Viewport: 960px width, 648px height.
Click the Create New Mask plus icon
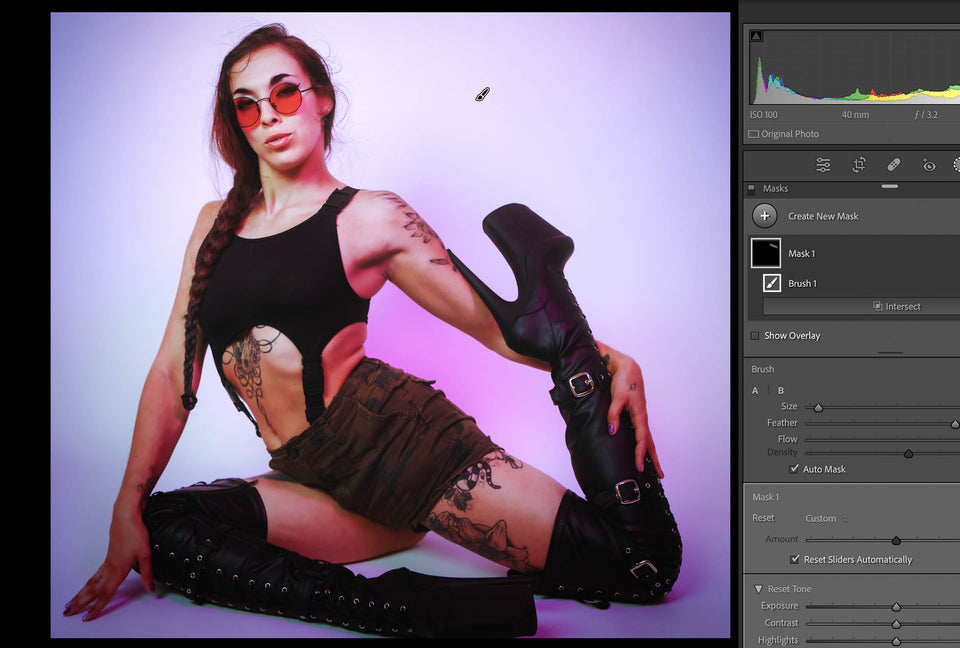(765, 216)
